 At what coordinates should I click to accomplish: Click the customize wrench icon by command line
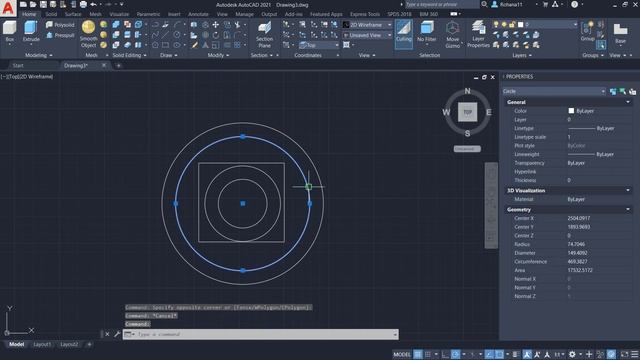click(117, 334)
